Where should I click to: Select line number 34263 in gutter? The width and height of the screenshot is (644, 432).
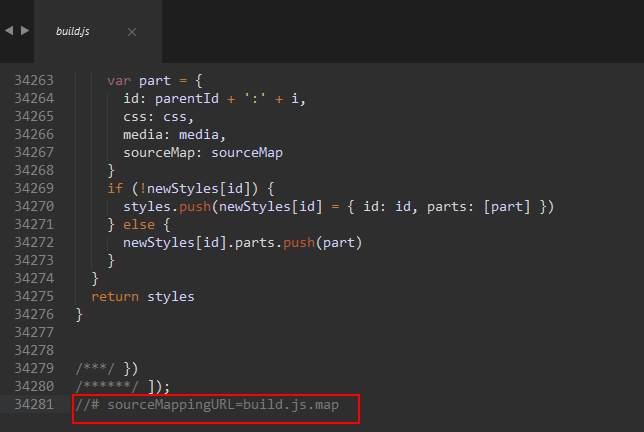[34, 80]
